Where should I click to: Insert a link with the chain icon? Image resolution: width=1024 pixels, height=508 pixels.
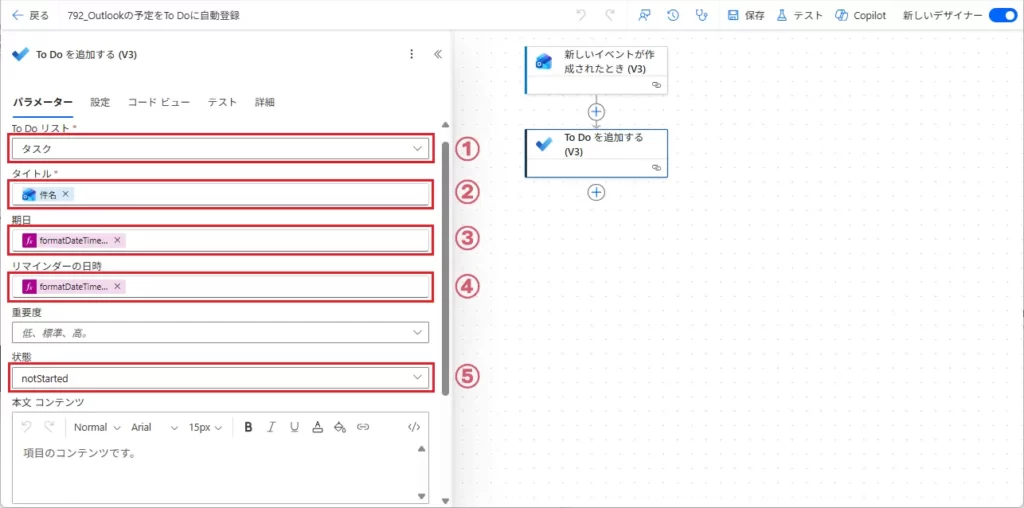pos(363,427)
